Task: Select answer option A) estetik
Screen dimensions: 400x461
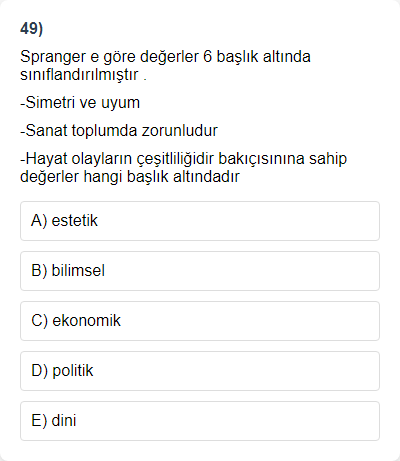Action: (x=200, y=221)
